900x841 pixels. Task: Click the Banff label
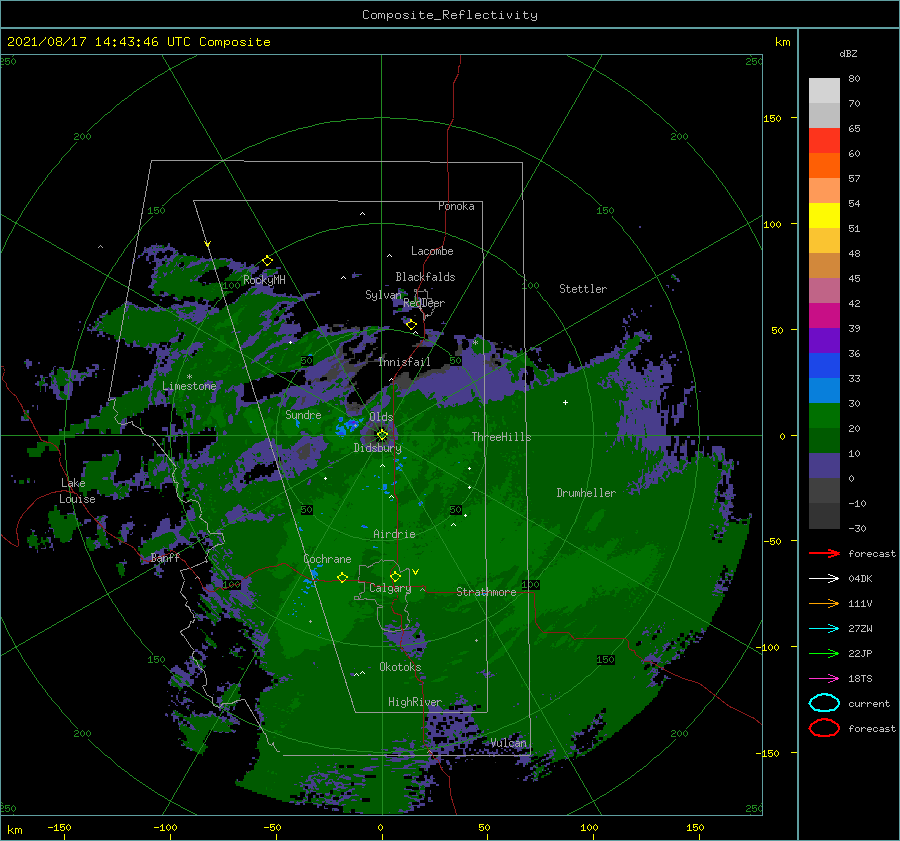click(165, 557)
